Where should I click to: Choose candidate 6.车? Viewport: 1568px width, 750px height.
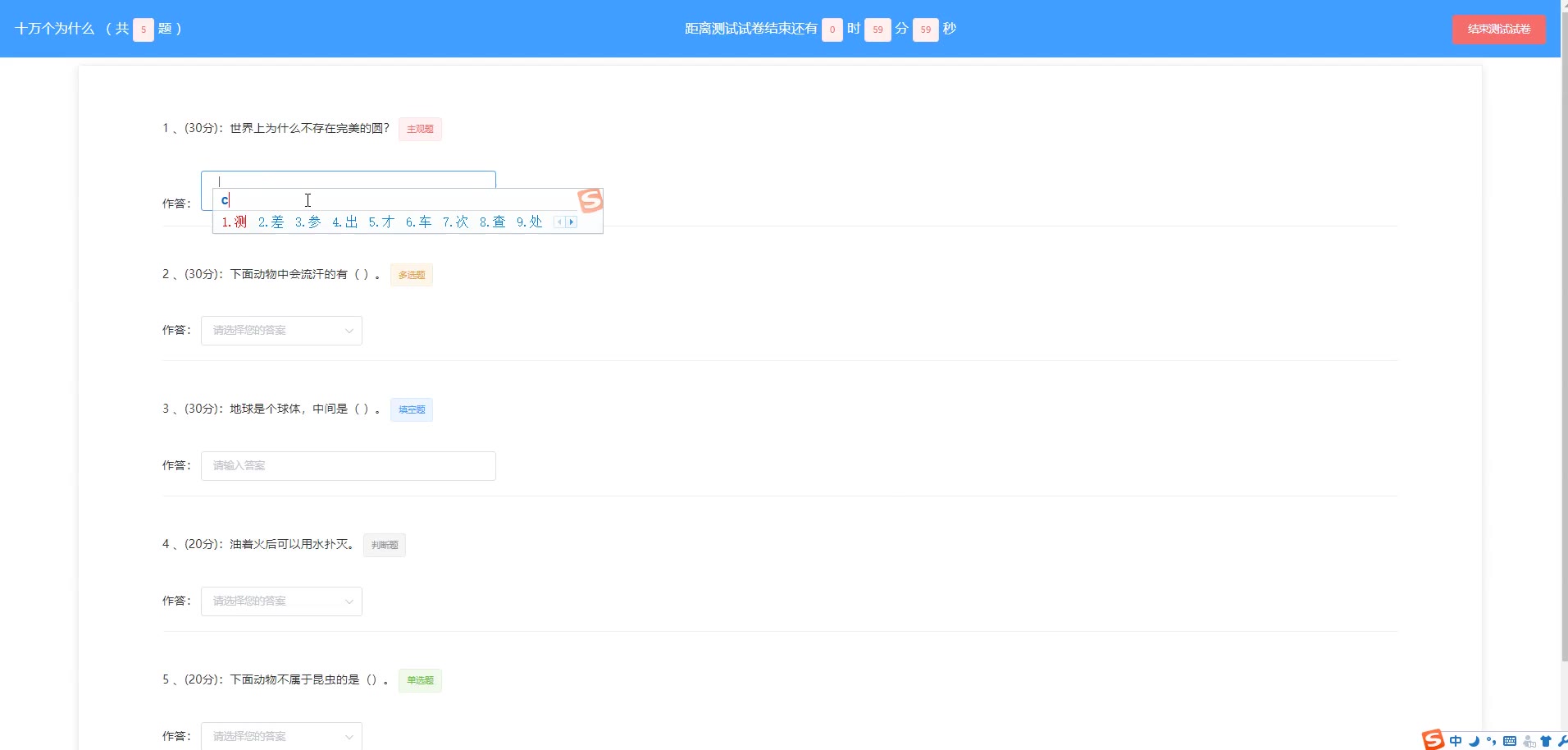point(418,222)
